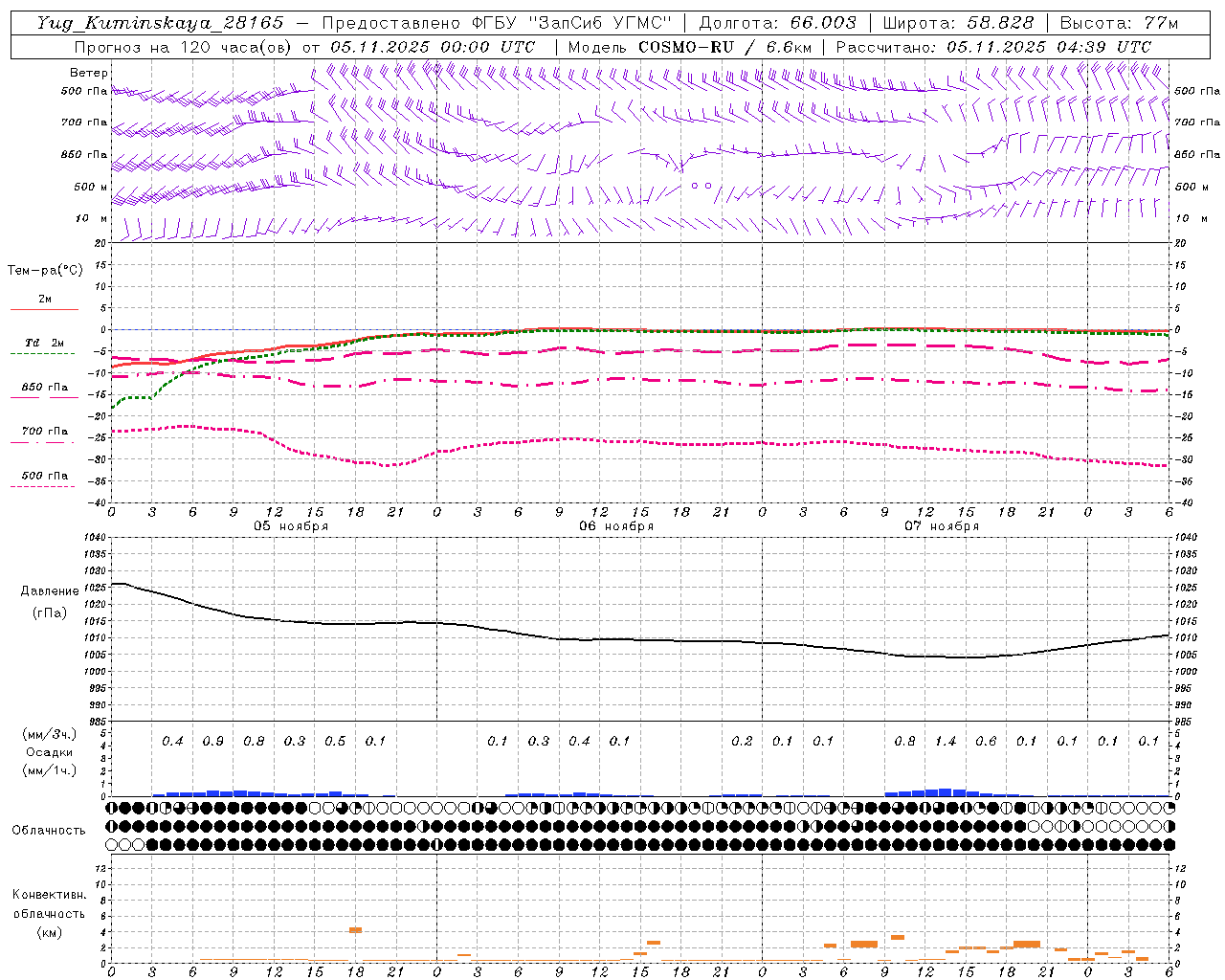The width and height of the screenshot is (1225, 980).
Task: Click the 0.5 precipitation amount value
Action: point(335,742)
